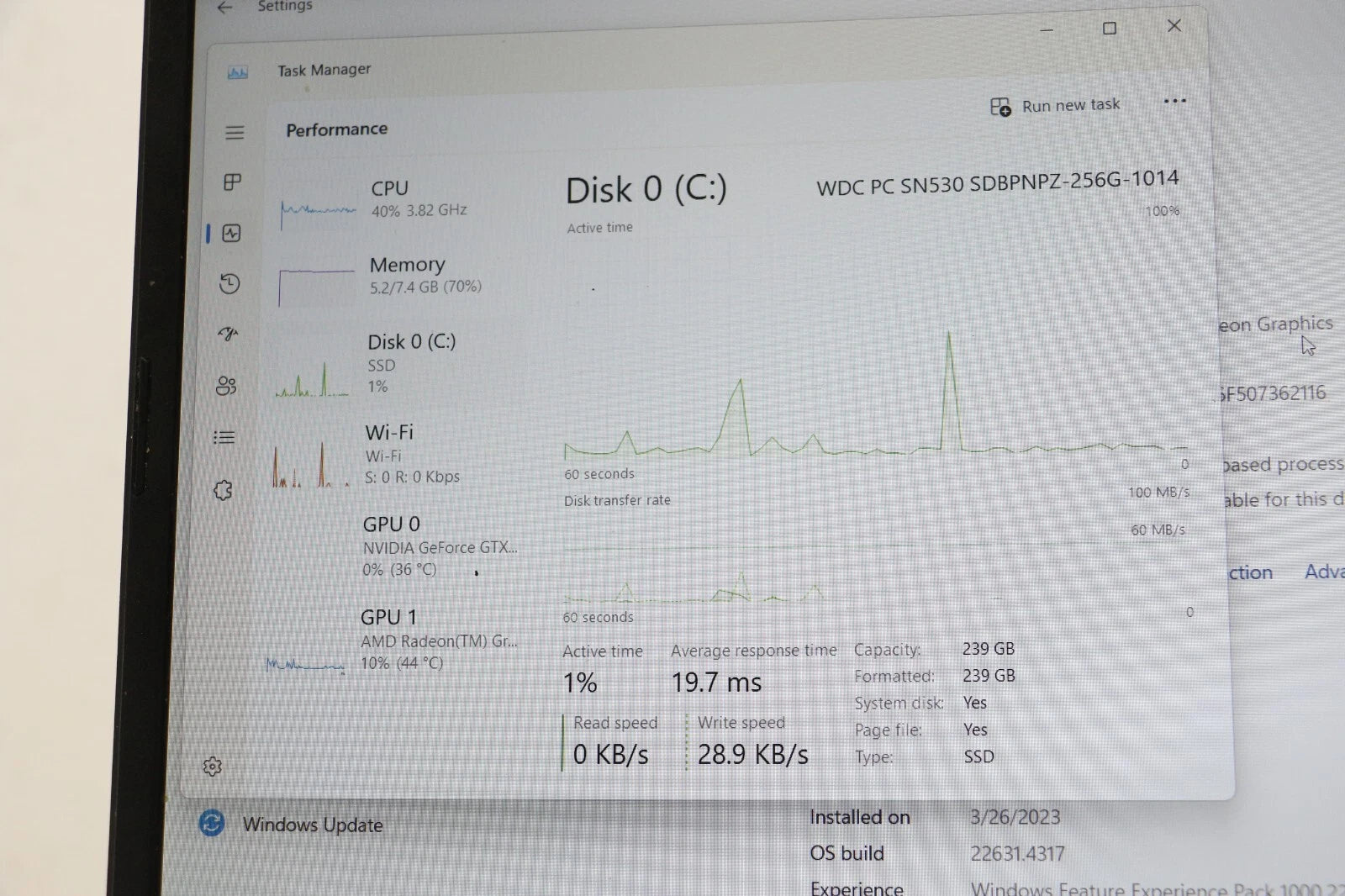
Task: Open Task Manager settings gear
Action: pyautogui.click(x=213, y=767)
